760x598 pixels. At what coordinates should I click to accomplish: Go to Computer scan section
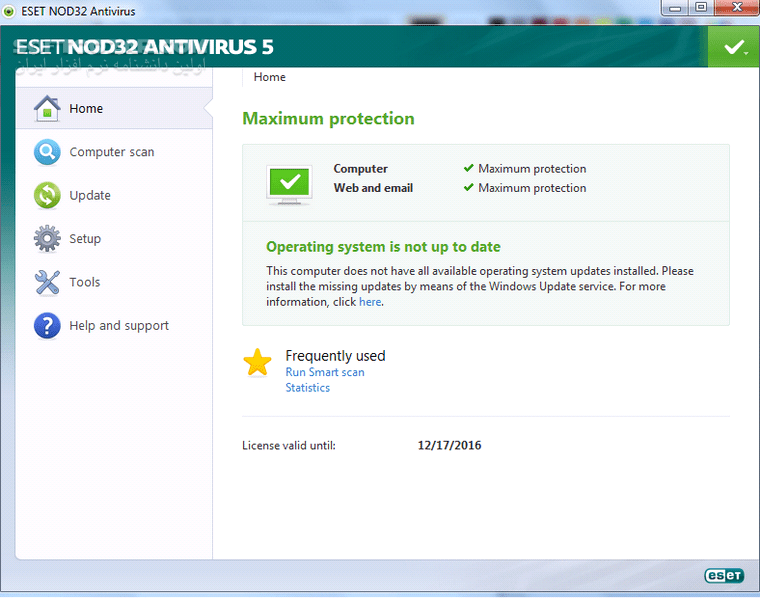pos(111,152)
